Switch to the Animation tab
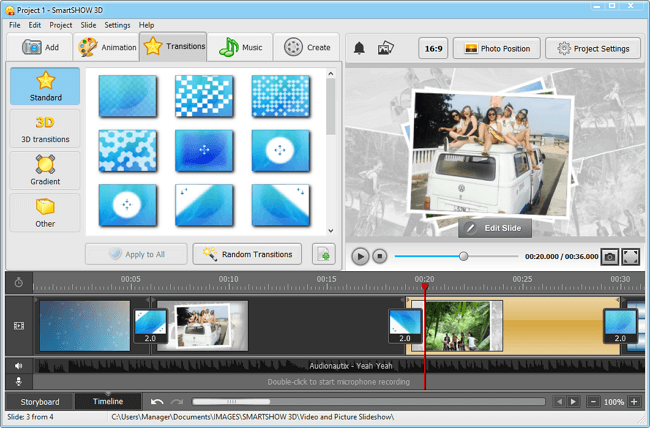 pyautogui.click(x=107, y=47)
